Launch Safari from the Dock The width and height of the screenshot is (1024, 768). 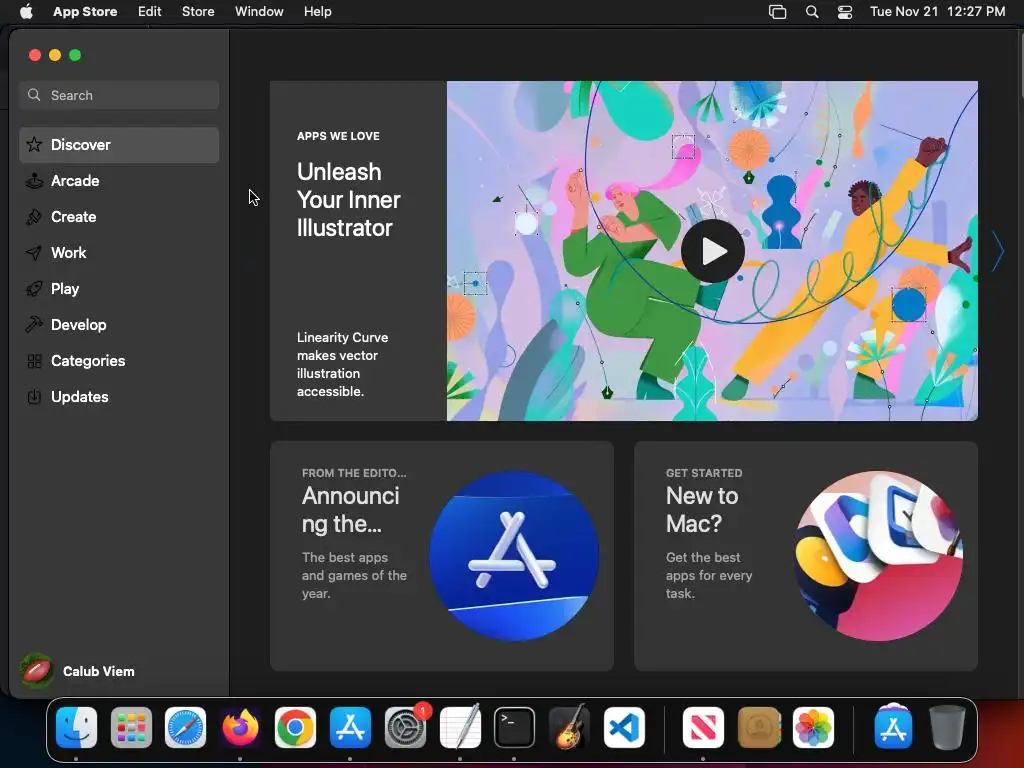pos(185,728)
